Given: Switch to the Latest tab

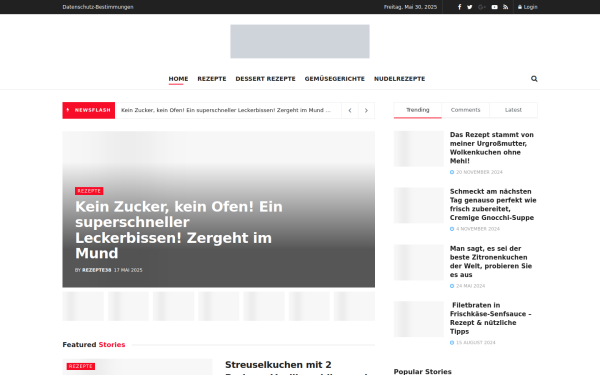Looking at the screenshot, I should pos(513,110).
